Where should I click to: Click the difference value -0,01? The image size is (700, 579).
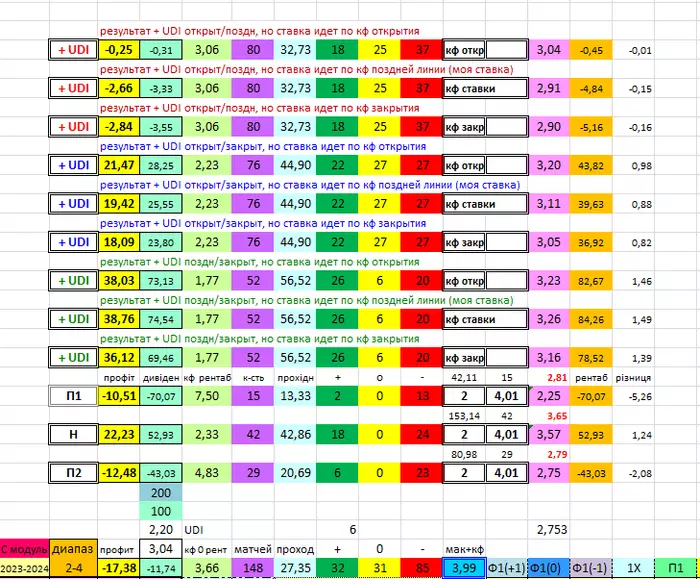(x=640, y=50)
